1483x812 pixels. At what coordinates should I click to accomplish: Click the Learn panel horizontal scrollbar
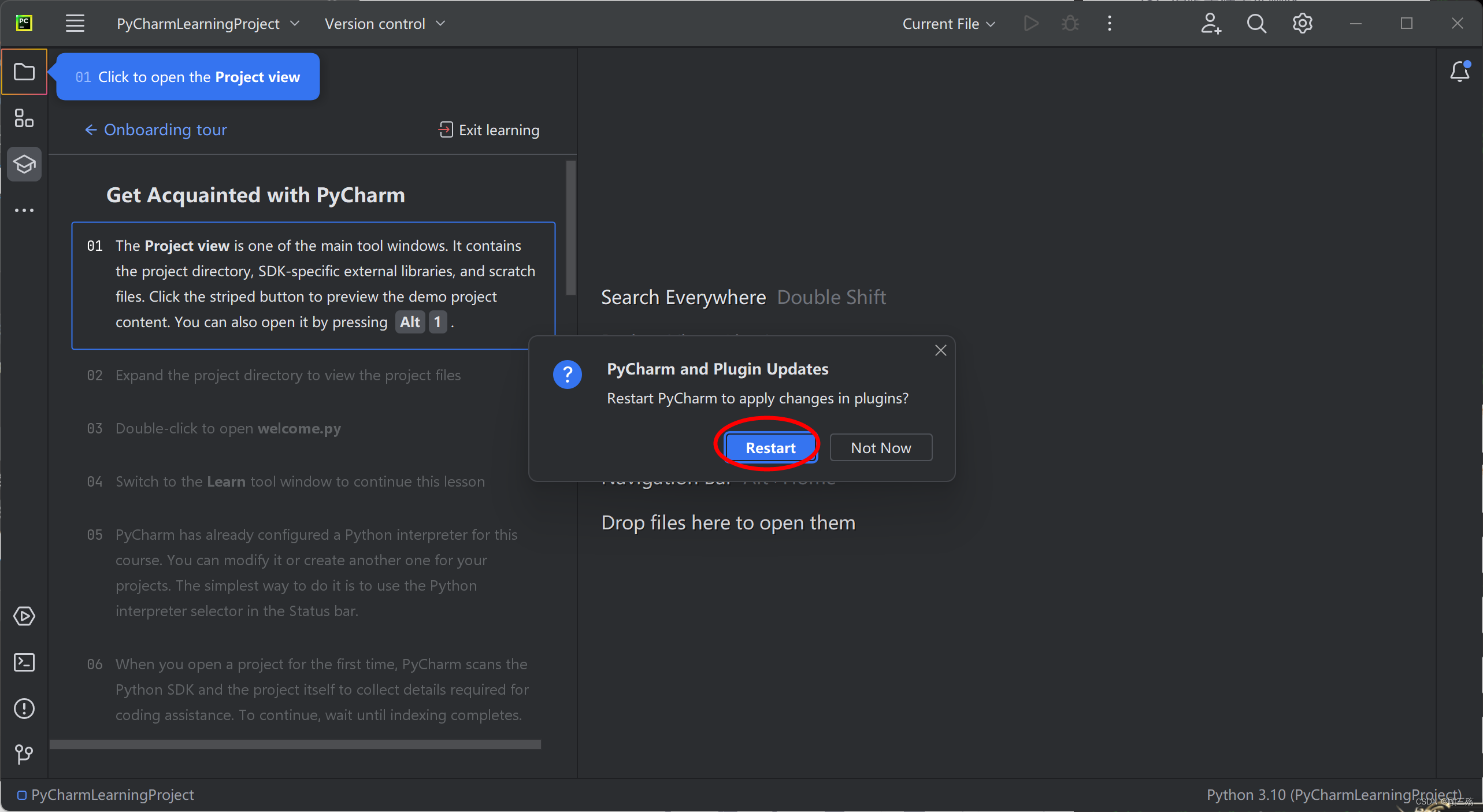[295, 744]
